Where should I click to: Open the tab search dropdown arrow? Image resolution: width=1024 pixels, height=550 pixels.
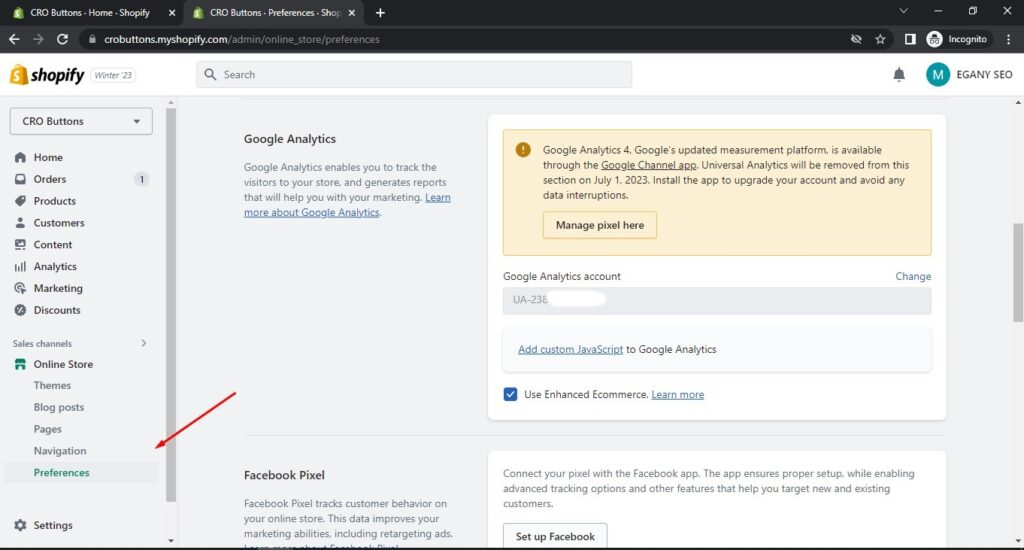point(903,11)
